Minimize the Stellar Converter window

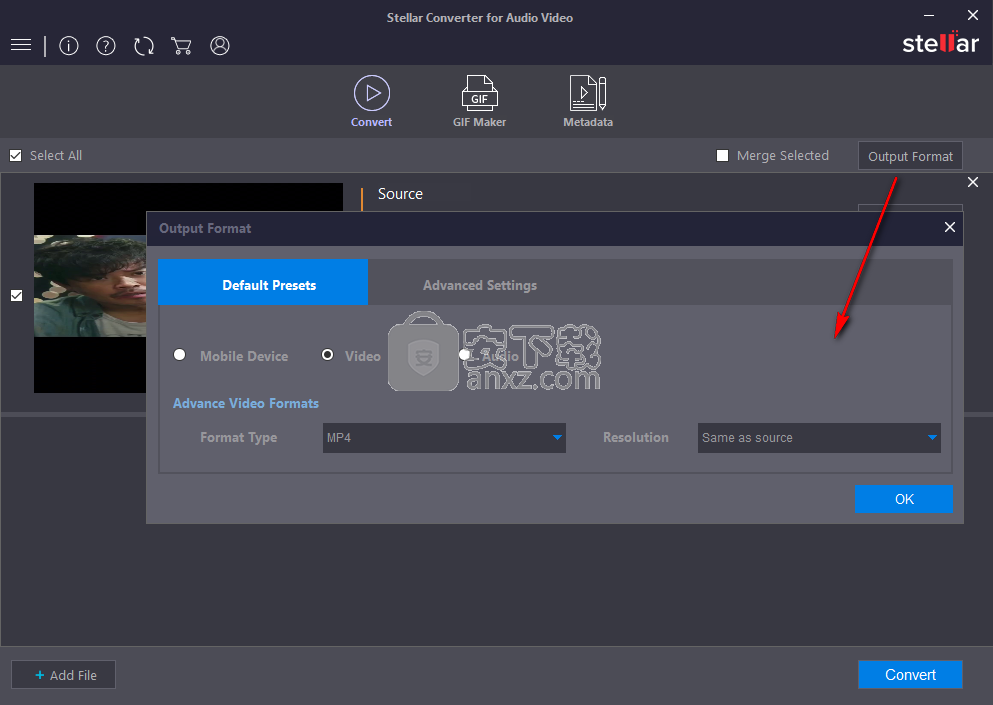point(929,15)
